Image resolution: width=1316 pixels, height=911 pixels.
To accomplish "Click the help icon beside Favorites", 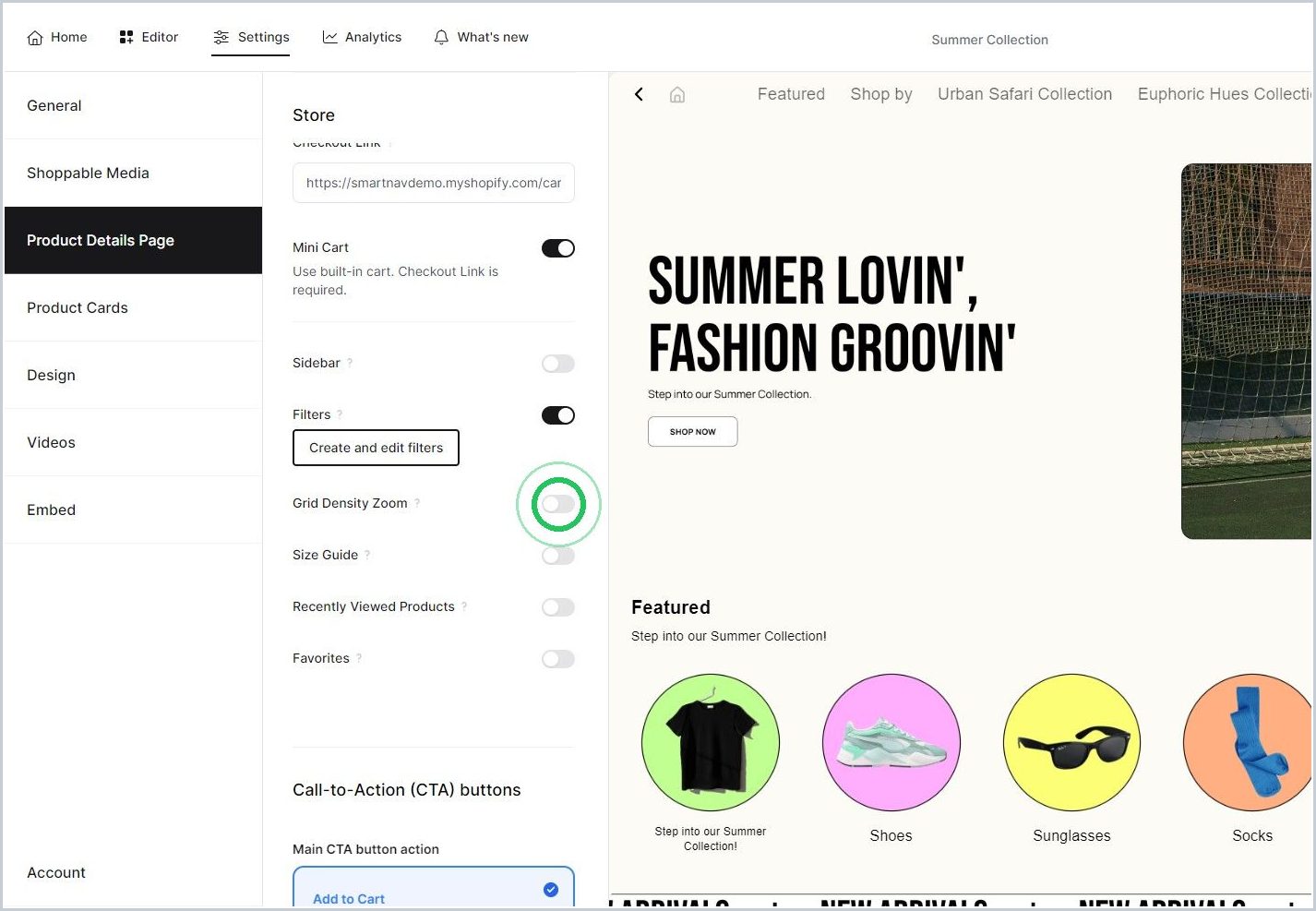I will tap(359, 658).
